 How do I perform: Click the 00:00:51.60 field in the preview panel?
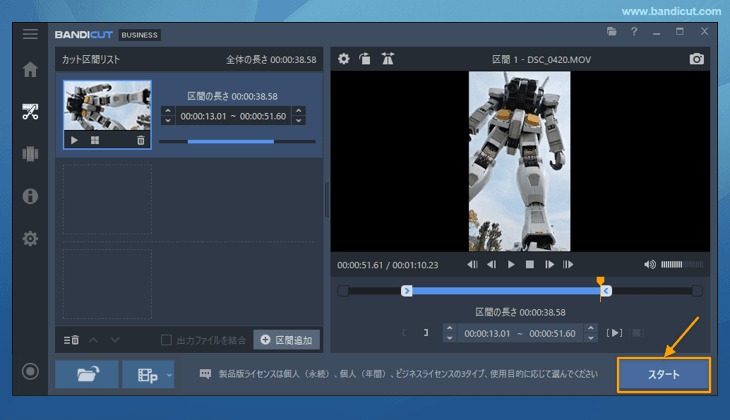[x=552, y=333]
